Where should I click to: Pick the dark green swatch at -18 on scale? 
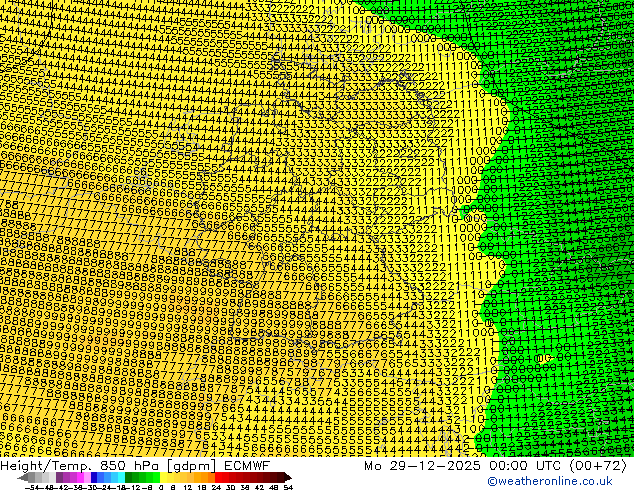[x=128, y=478]
